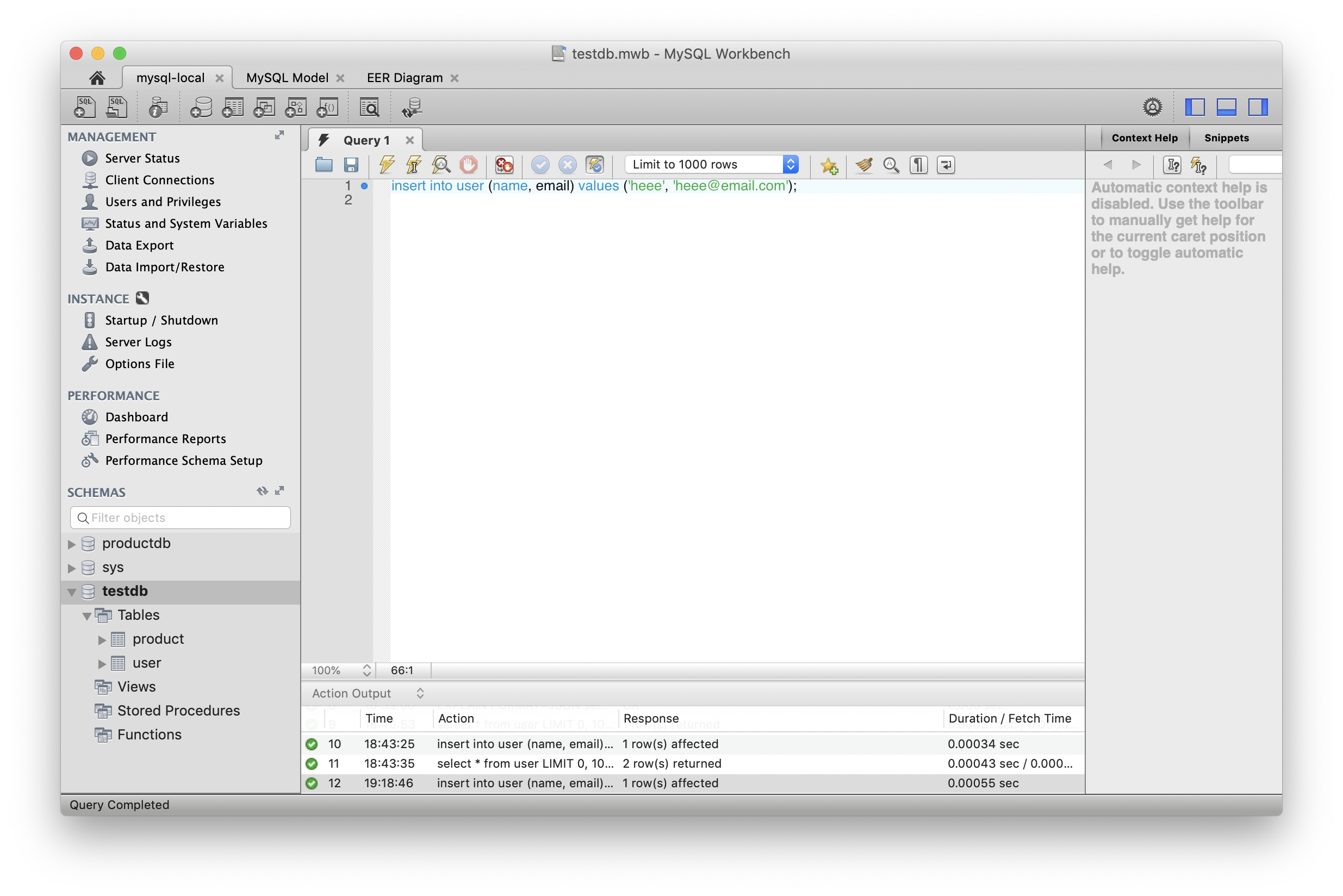This screenshot has width=1343, height=896.
Task: Open a script file in query editor
Action: coord(324,165)
